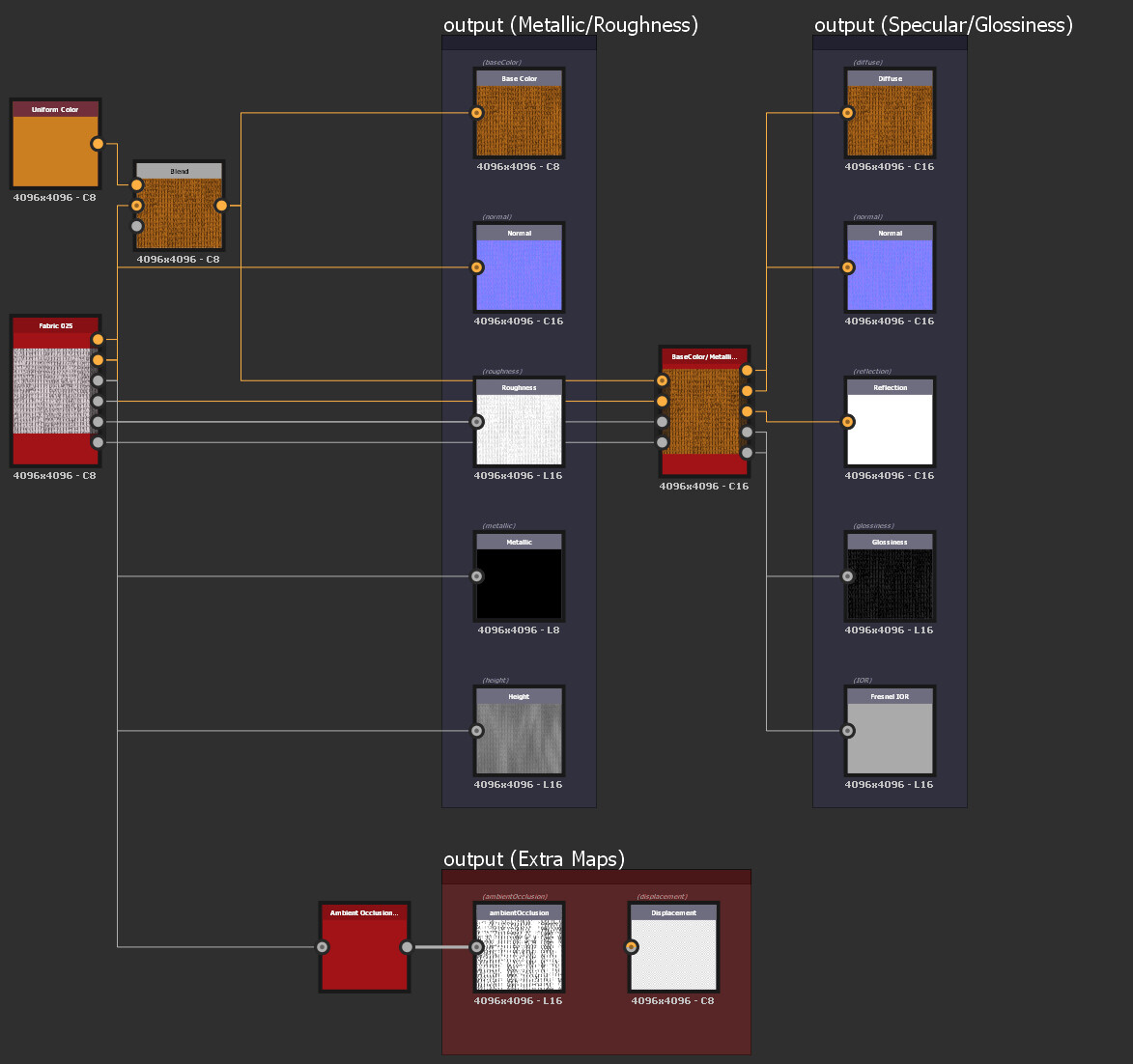Select the Reflection output node

[891, 422]
